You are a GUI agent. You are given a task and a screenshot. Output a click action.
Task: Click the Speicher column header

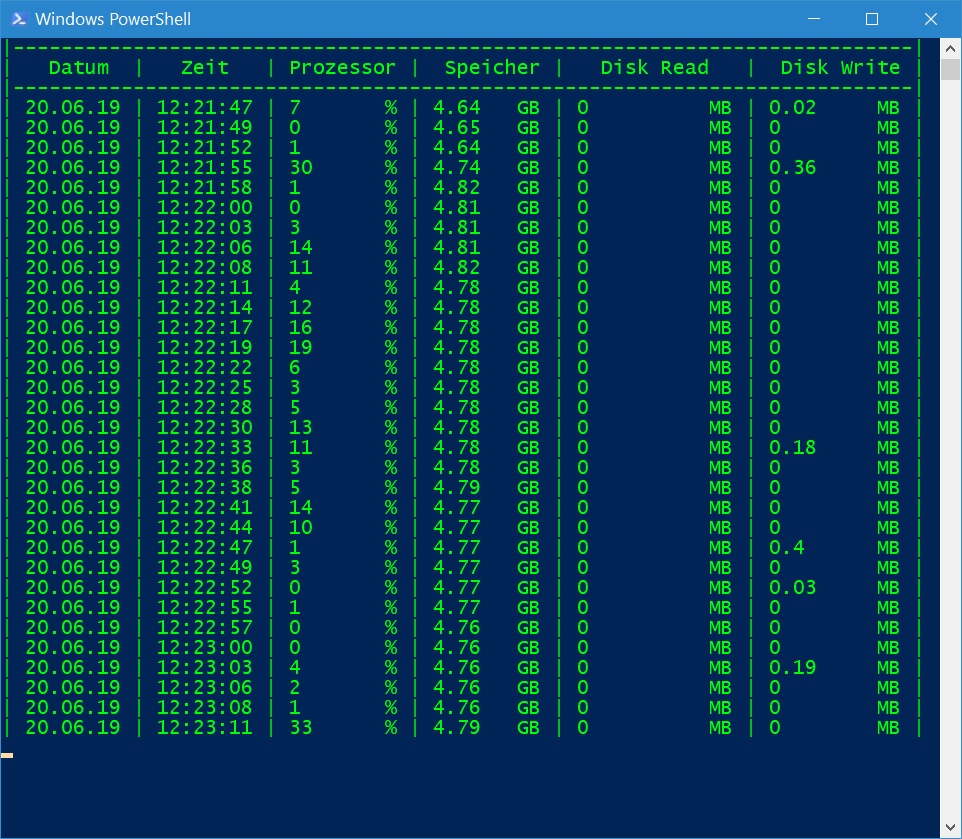pyautogui.click(x=492, y=67)
